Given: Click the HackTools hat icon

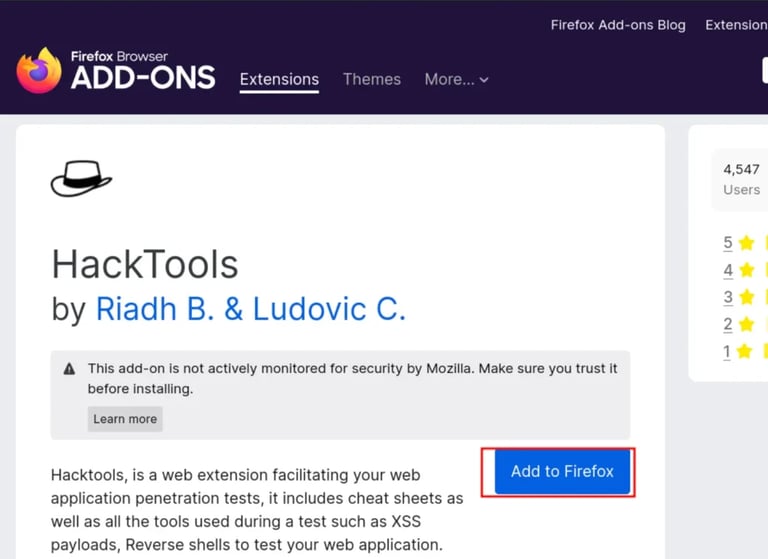Looking at the screenshot, I should (81, 178).
